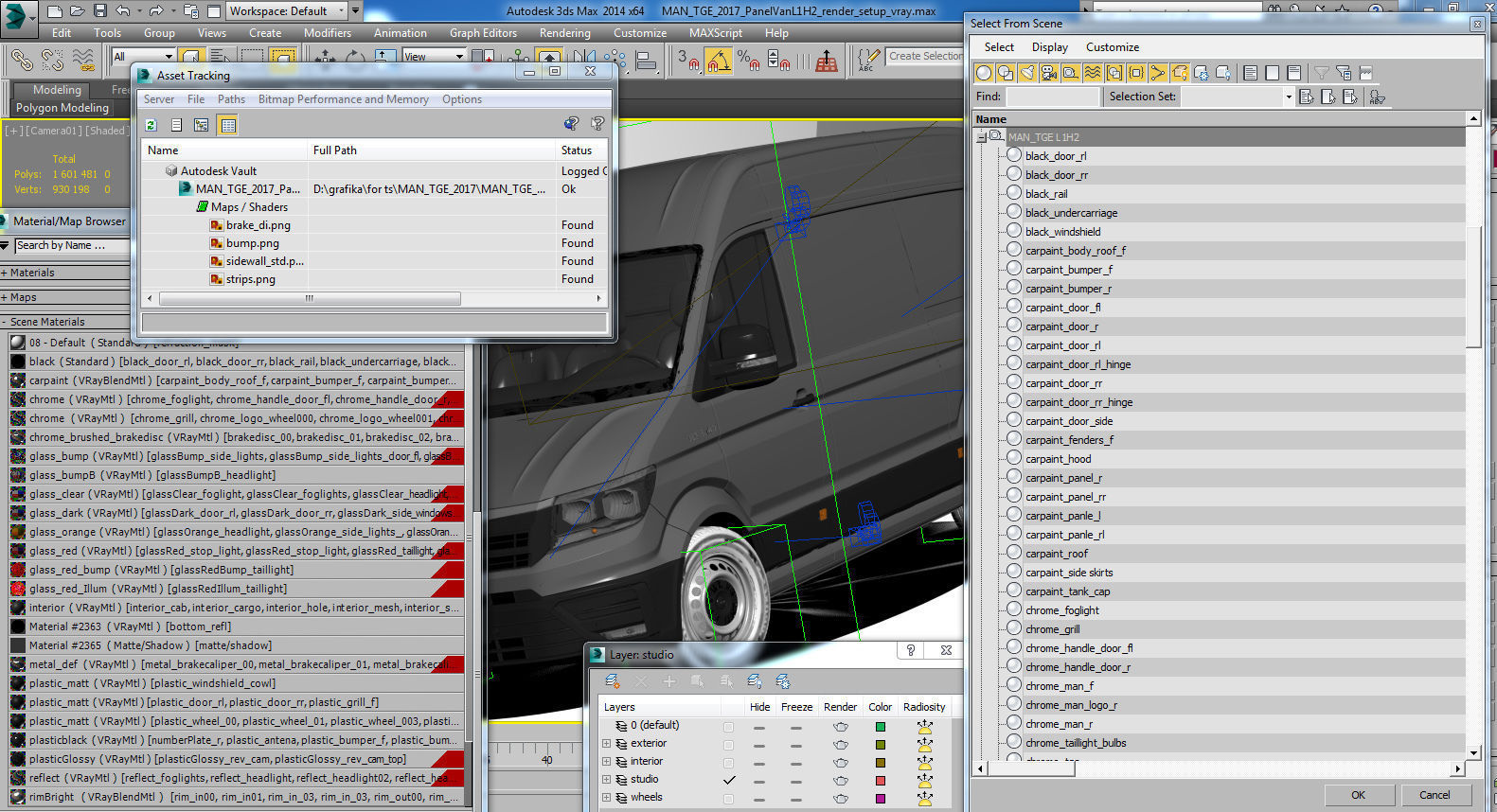
Task: Click OK in Select From Scene
Action: click(x=1358, y=795)
